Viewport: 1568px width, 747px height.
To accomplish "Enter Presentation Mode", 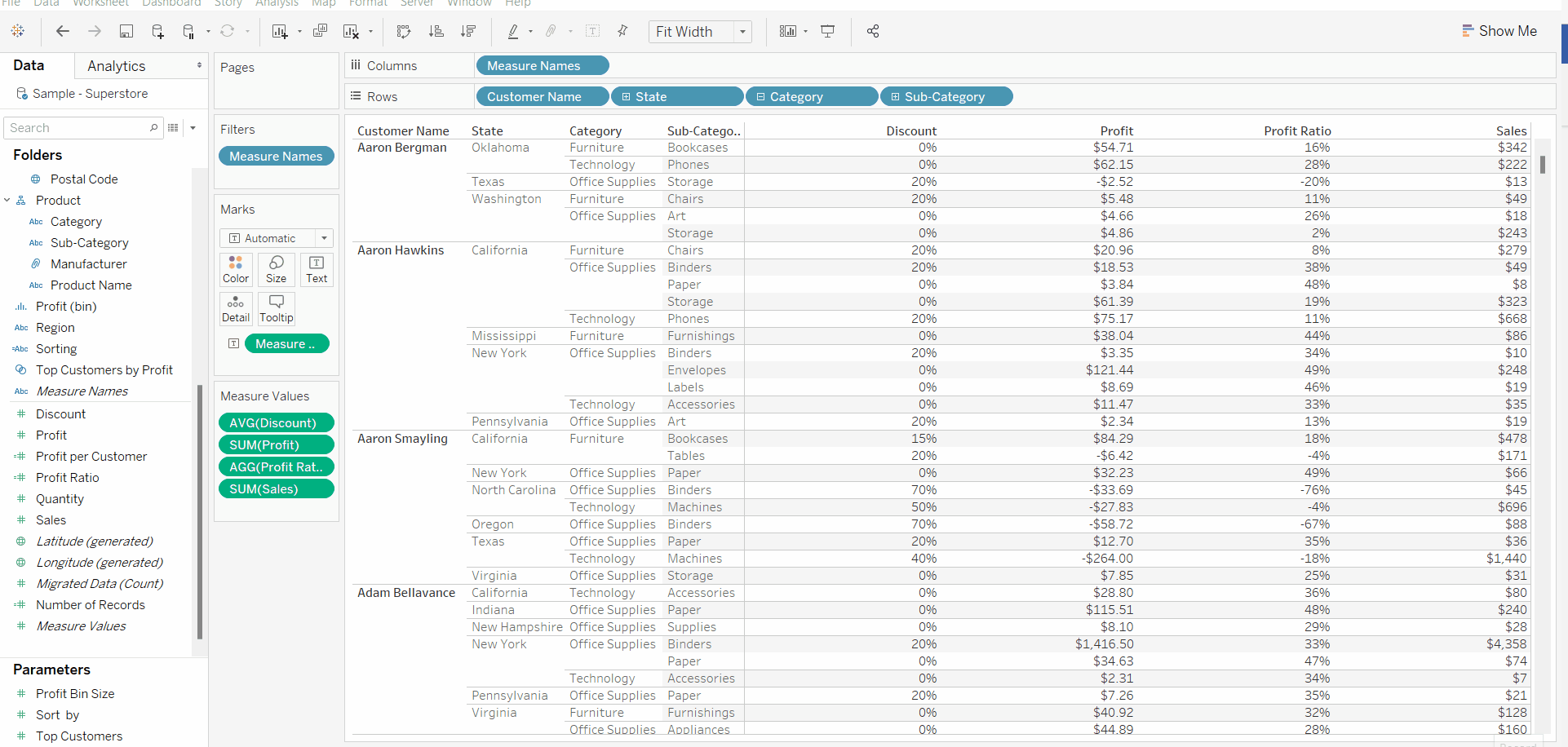I will point(828,31).
